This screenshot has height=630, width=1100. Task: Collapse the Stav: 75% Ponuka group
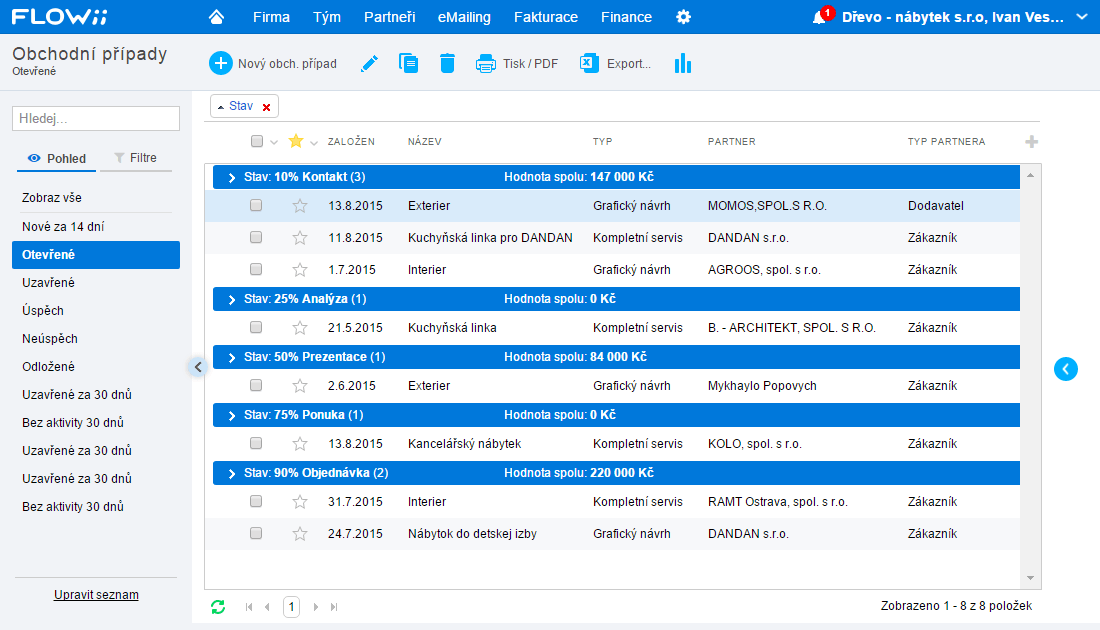click(232, 415)
